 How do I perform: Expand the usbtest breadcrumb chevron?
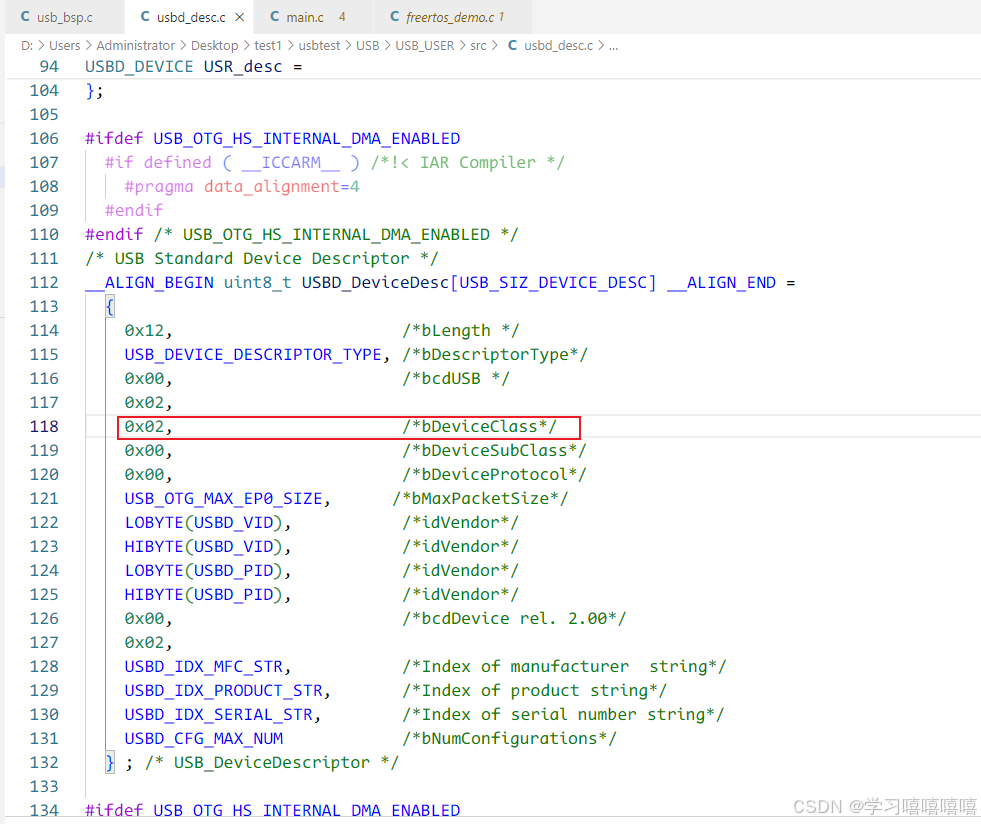point(346,45)
